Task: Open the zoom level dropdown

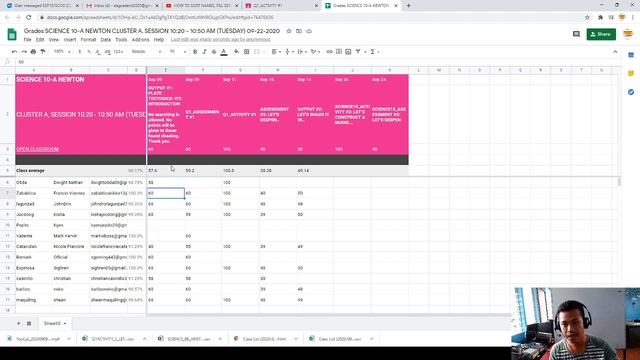Action: tap(62, 52)
